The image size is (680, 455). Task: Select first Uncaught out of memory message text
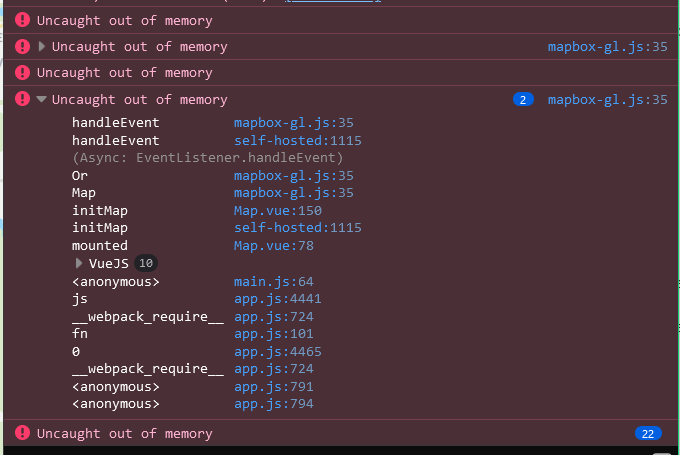pyautogui.click(x=124, y=20)
